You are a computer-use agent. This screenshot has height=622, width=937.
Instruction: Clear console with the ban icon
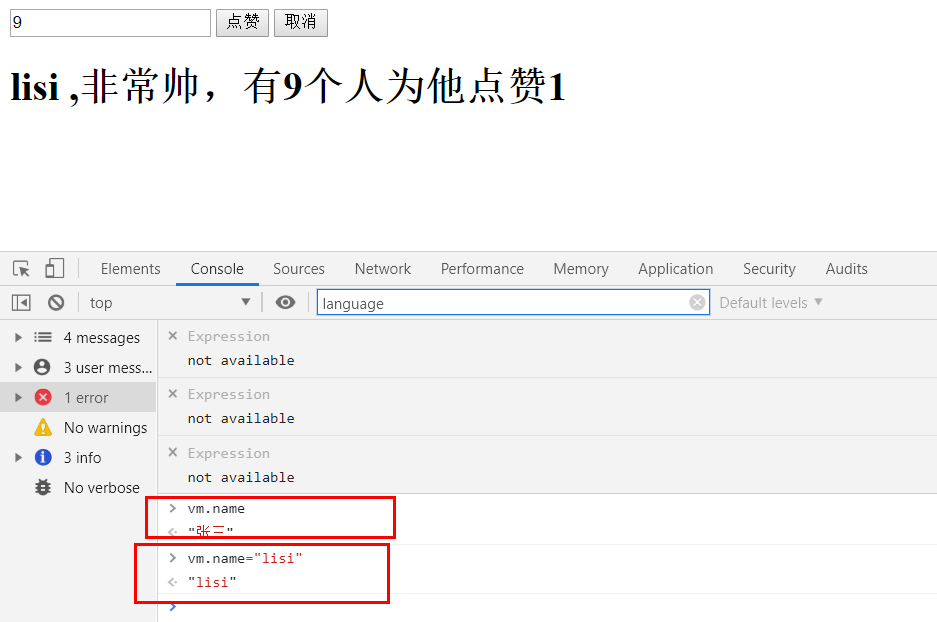point(56,303)
